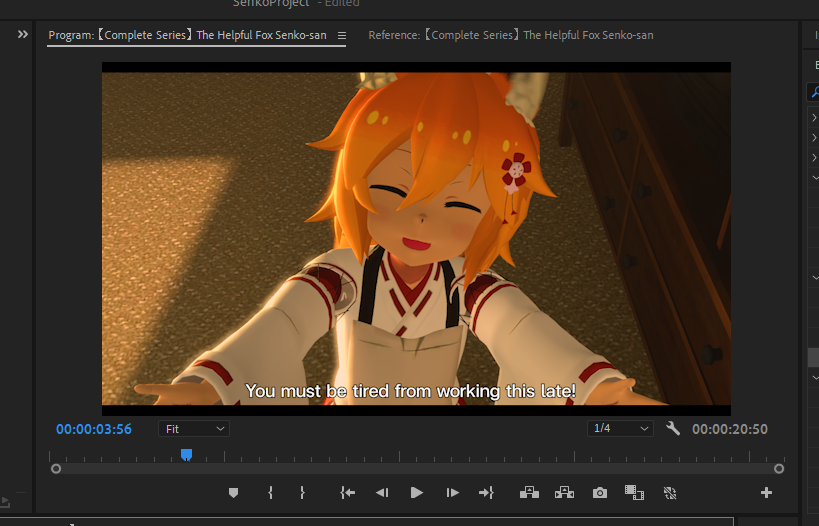Viewport: 819px width, 526px height.
Task: Open the wrench Settings menu
Action: point(673,429)
